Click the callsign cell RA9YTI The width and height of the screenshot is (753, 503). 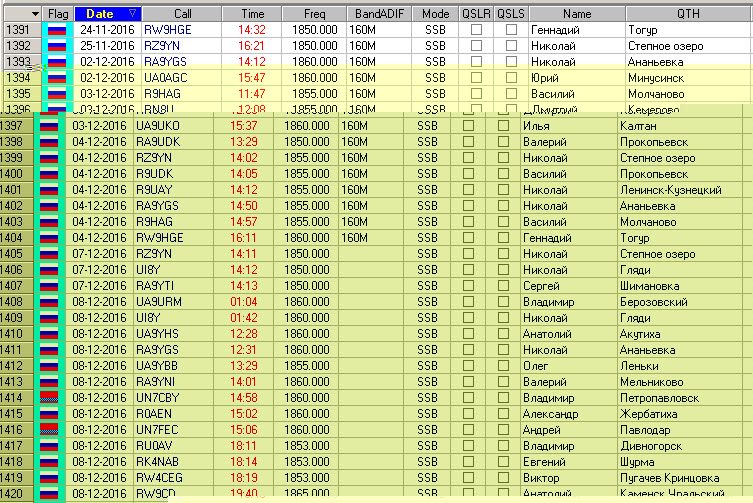(156, 285)
